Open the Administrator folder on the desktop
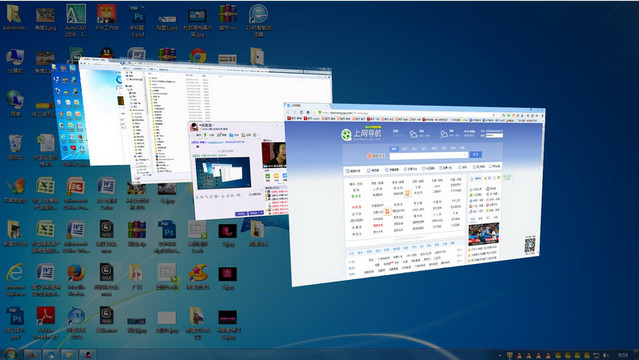 15,18
